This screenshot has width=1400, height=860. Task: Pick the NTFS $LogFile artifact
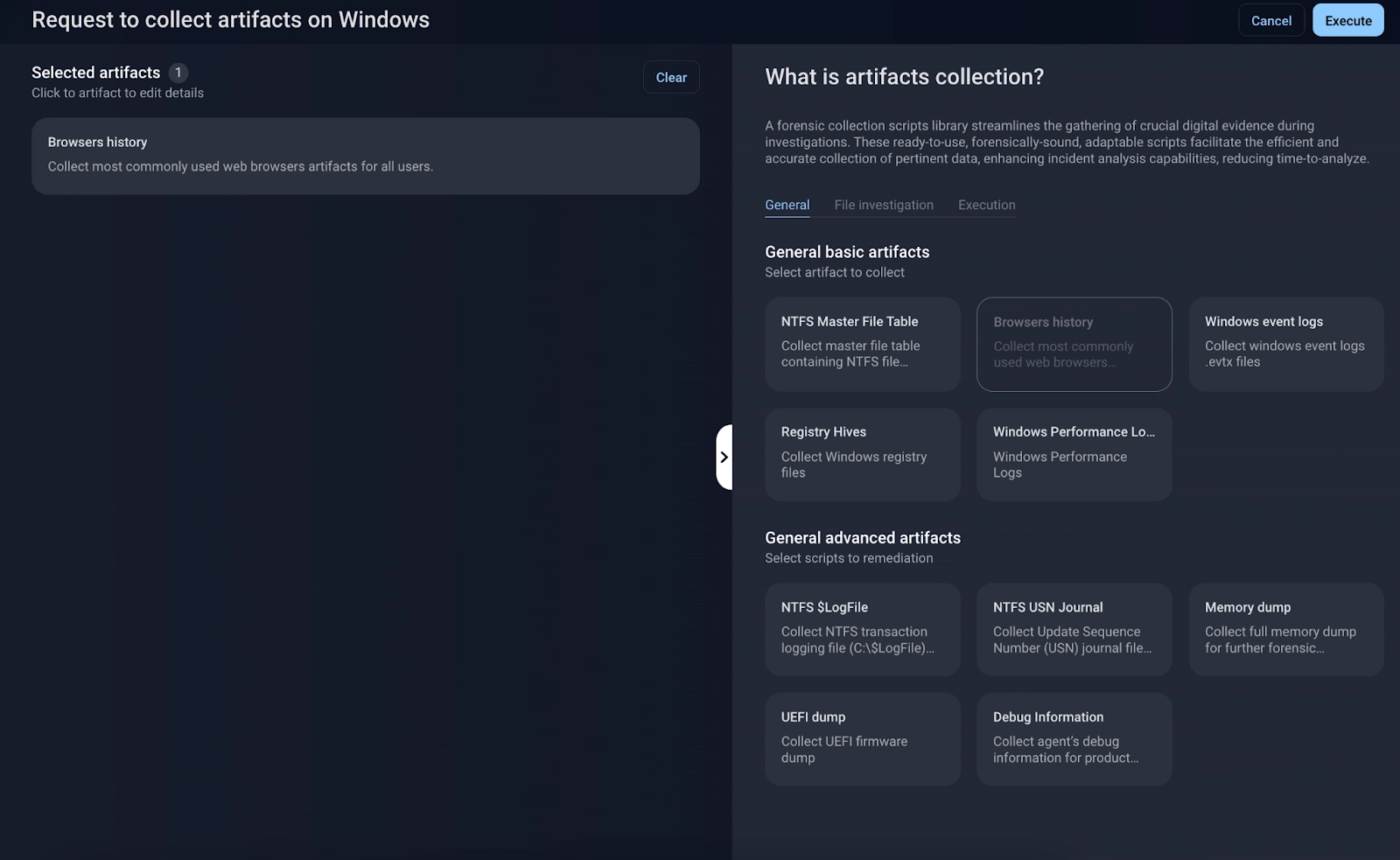tap(862, 629)
